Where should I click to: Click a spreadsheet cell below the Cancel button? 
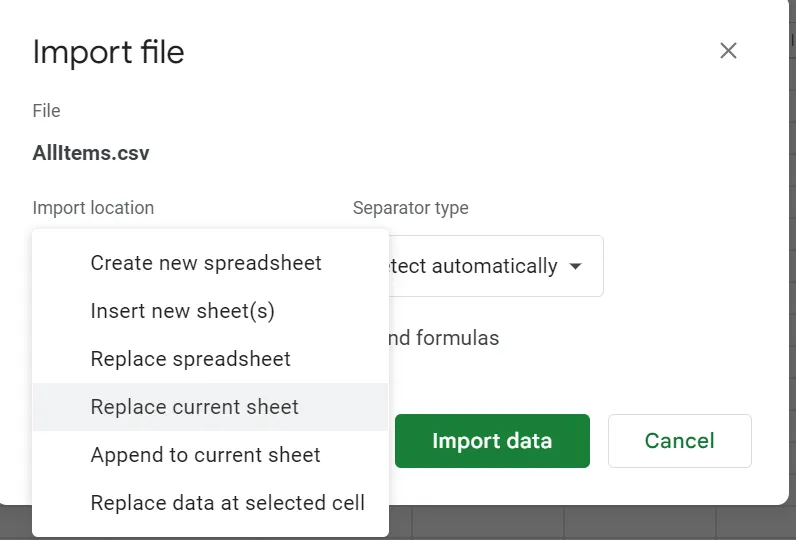(640, 523)
